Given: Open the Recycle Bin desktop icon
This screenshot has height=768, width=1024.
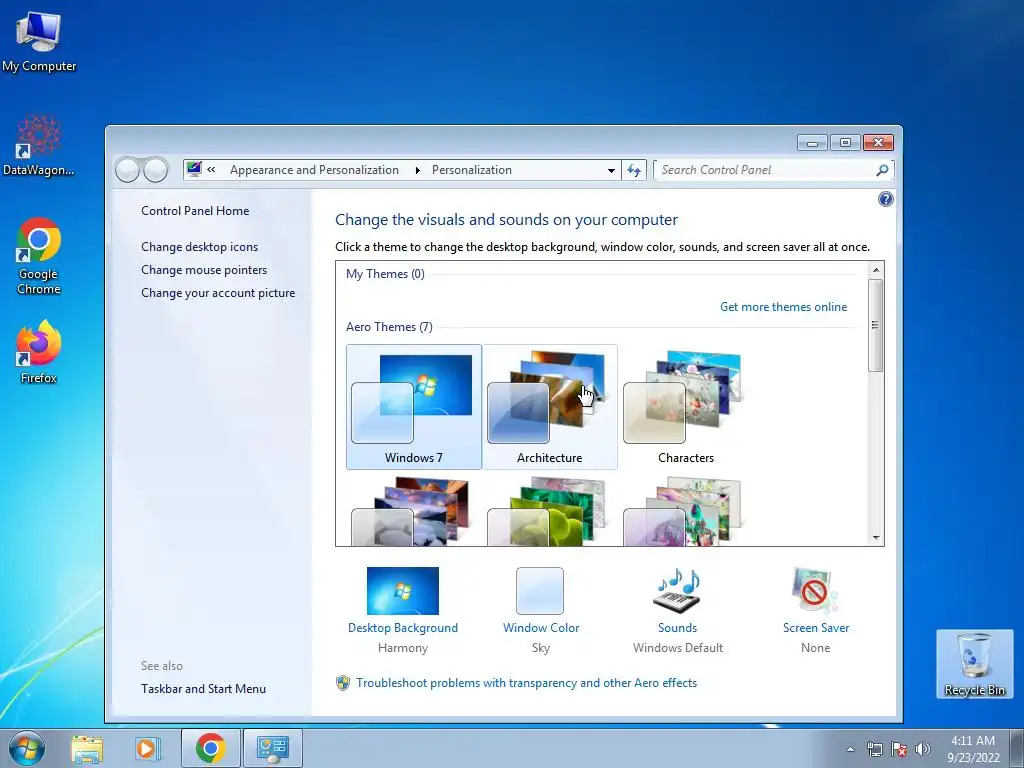Looking at the screenshot, I should pyautogui.click(x=974, y=664).
